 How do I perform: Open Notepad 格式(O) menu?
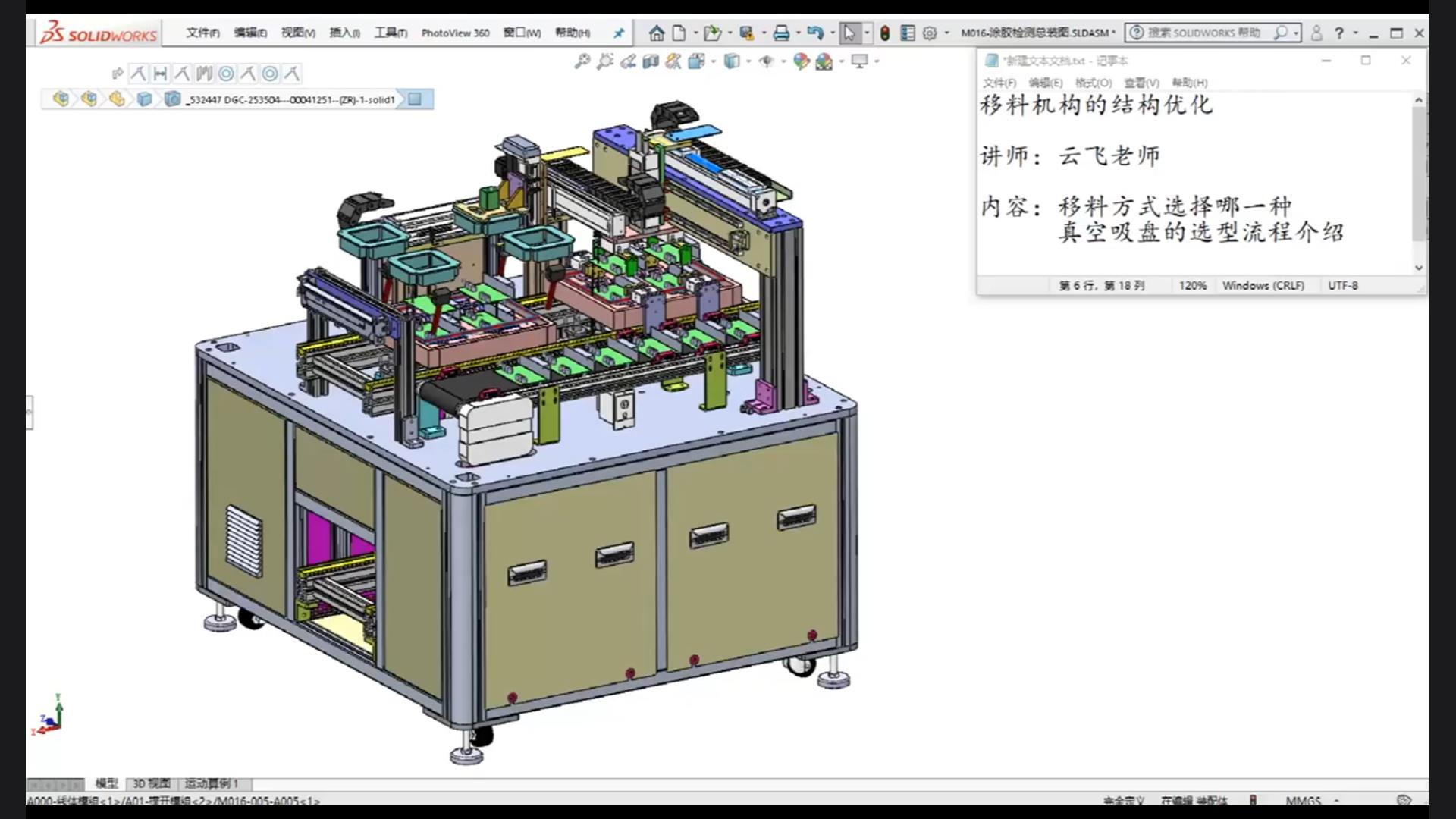pyautogui.click(x=1093, y=83)
